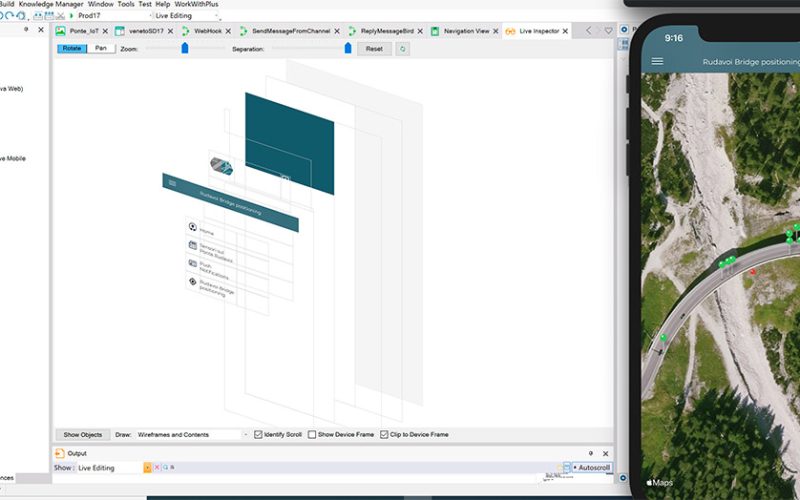Open the Live Editing configuration dropdown
Viewport: 800px width, 500px height.
coord(186,16)
